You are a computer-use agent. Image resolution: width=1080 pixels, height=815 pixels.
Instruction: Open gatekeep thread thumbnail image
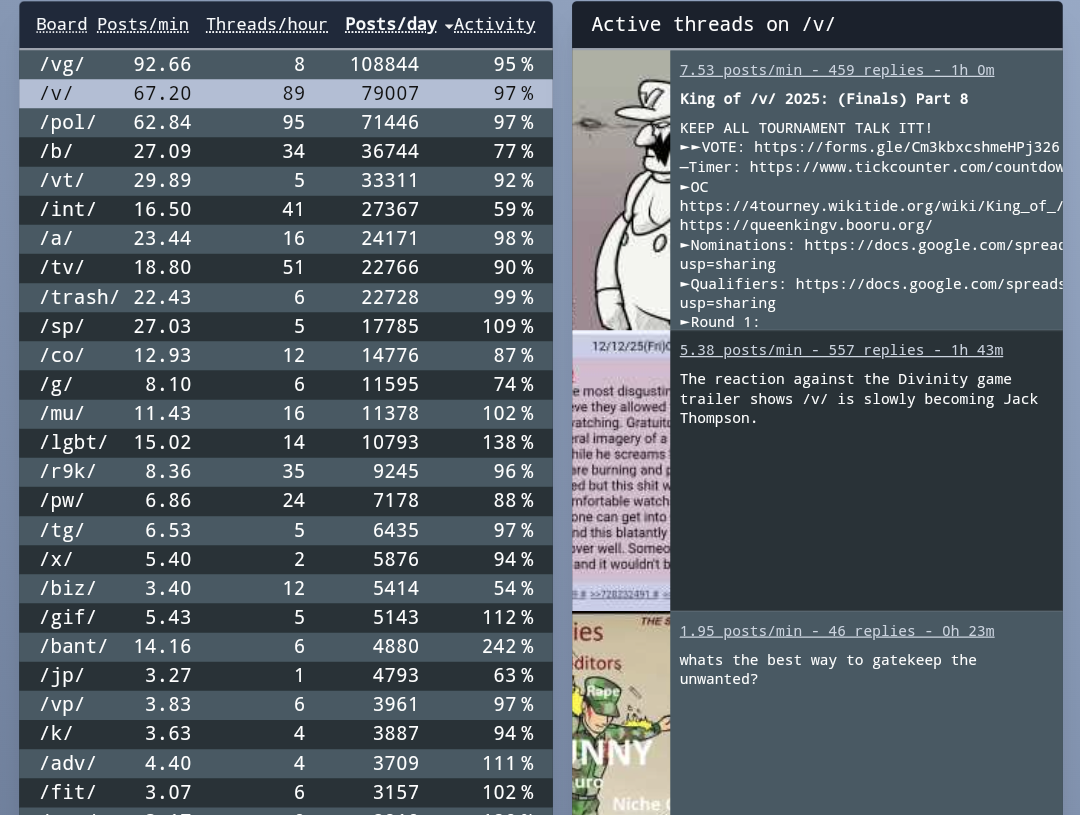(621, 714)
